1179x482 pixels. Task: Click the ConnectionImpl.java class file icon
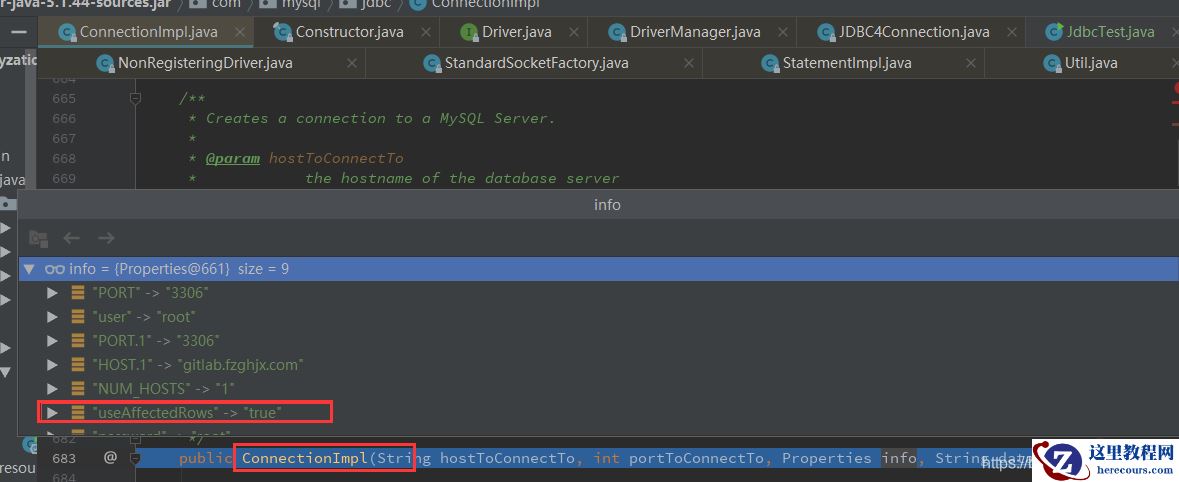tap(67, 32)
